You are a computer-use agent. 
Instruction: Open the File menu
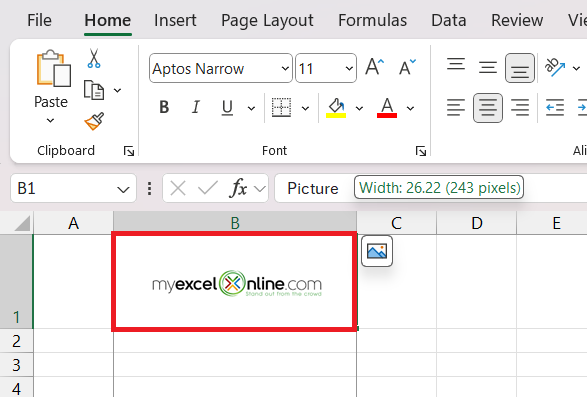point(39,20)
